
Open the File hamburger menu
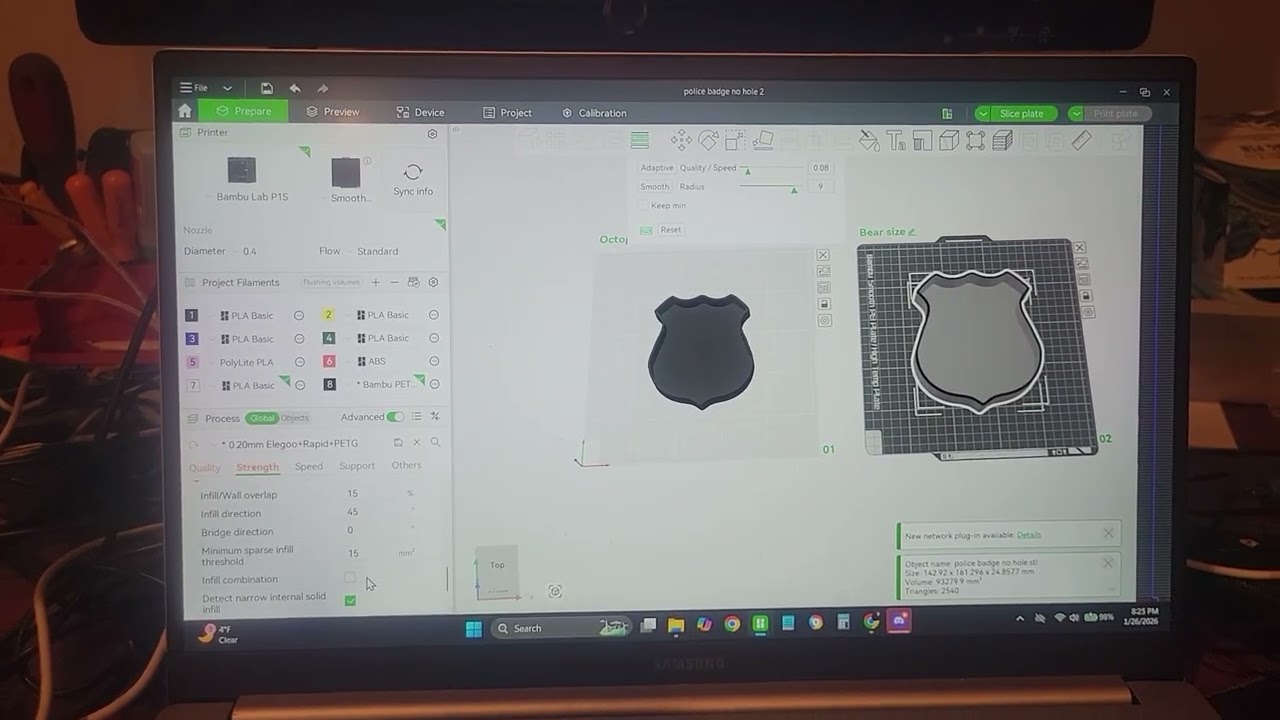pyautogui.click(x=194, y=88)
